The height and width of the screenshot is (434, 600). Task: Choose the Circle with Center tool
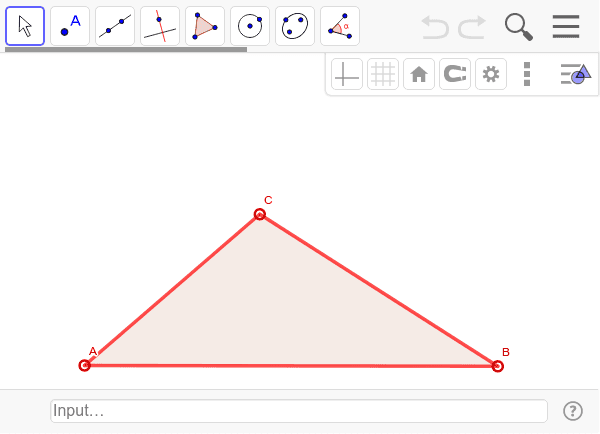[250, 26]
